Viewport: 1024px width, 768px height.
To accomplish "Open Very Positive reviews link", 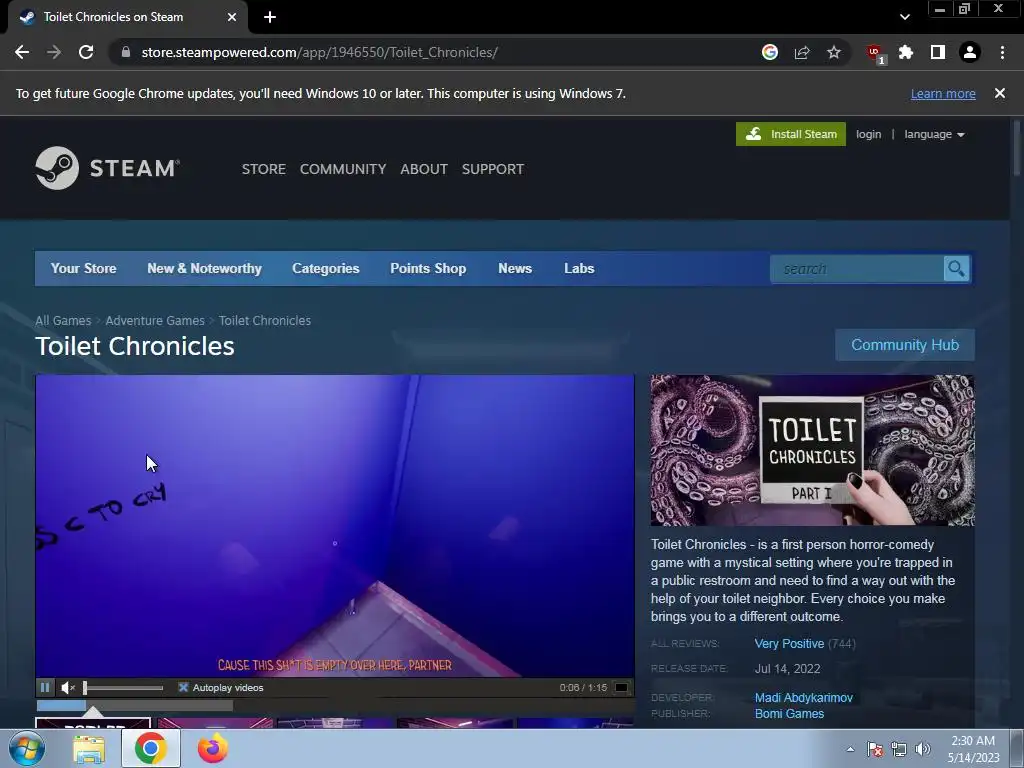I will [x=790, y=643].
